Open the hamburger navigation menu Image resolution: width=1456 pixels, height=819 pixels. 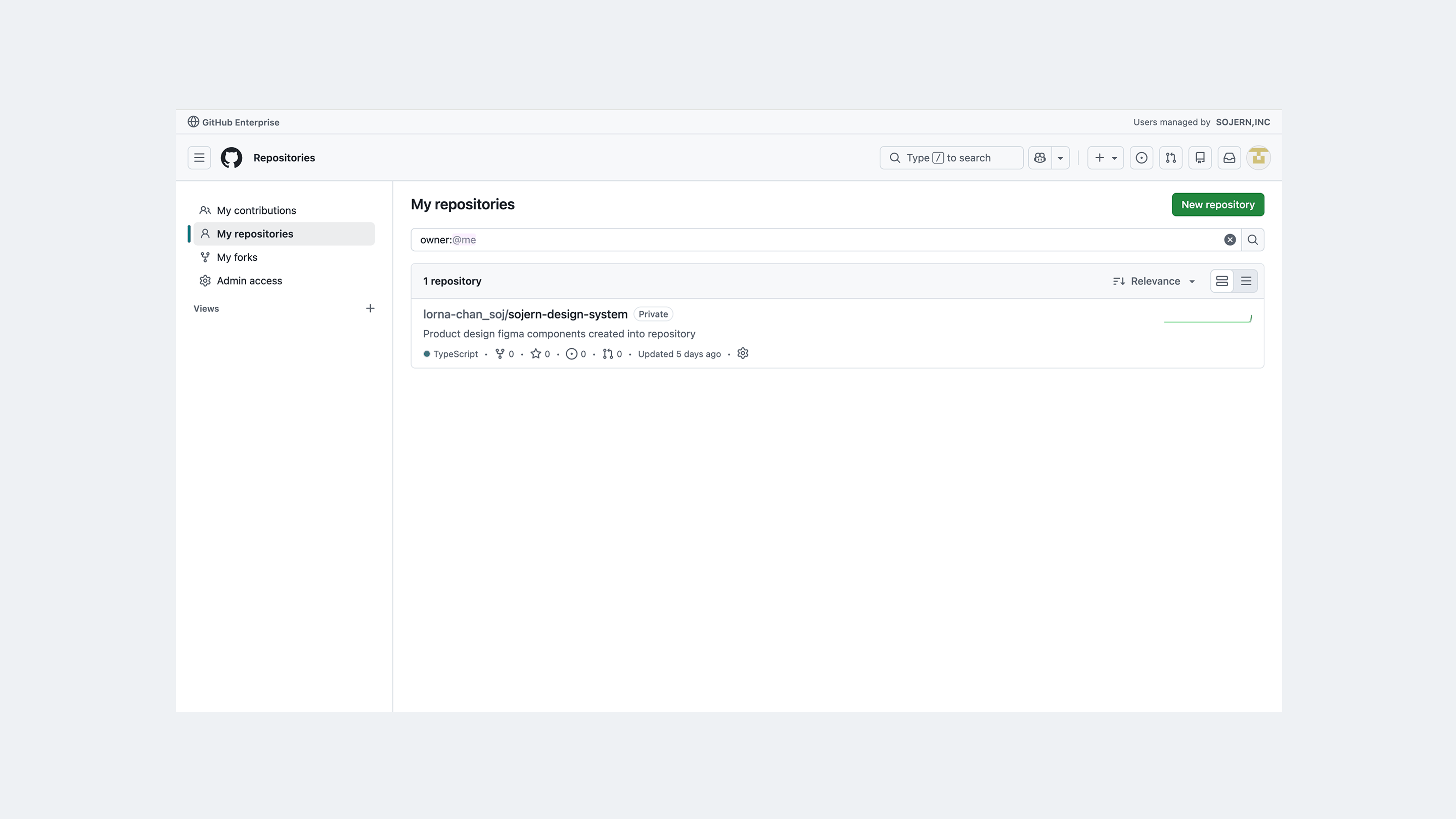point(198,158)
